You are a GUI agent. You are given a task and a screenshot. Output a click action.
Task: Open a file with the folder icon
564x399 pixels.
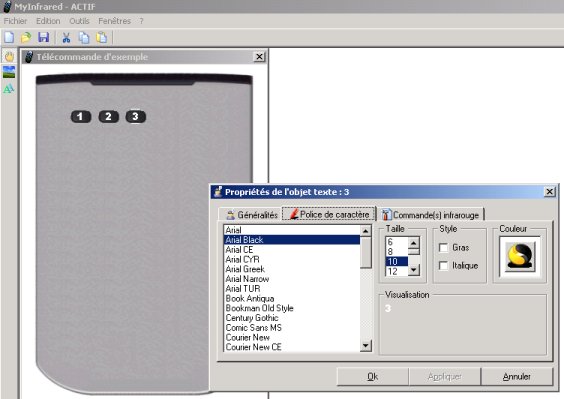click(26, 37)
